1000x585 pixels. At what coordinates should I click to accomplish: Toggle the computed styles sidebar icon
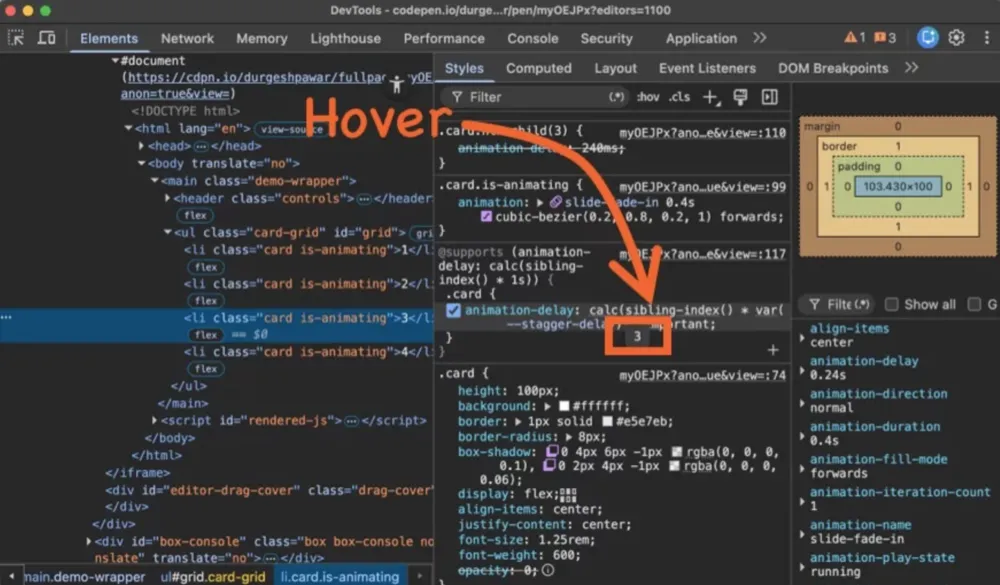[x=770, y=97]
